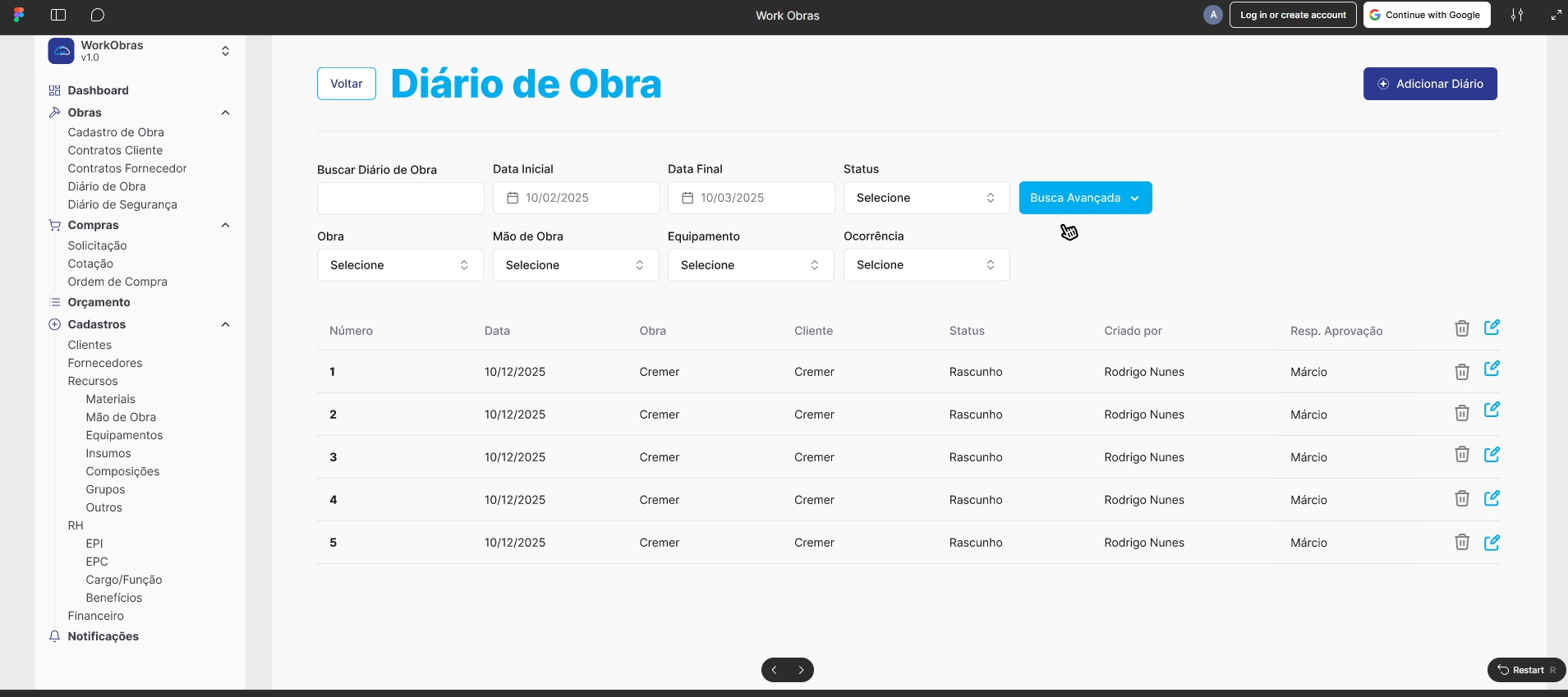Viewport: 1568px width, 697px height.
Task: Click the trash icon for row 5
Action: [1461, 542]
